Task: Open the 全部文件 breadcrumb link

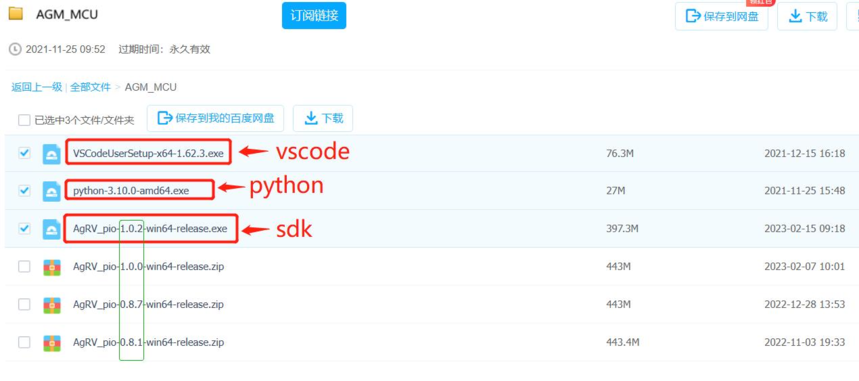Action: 90,87
